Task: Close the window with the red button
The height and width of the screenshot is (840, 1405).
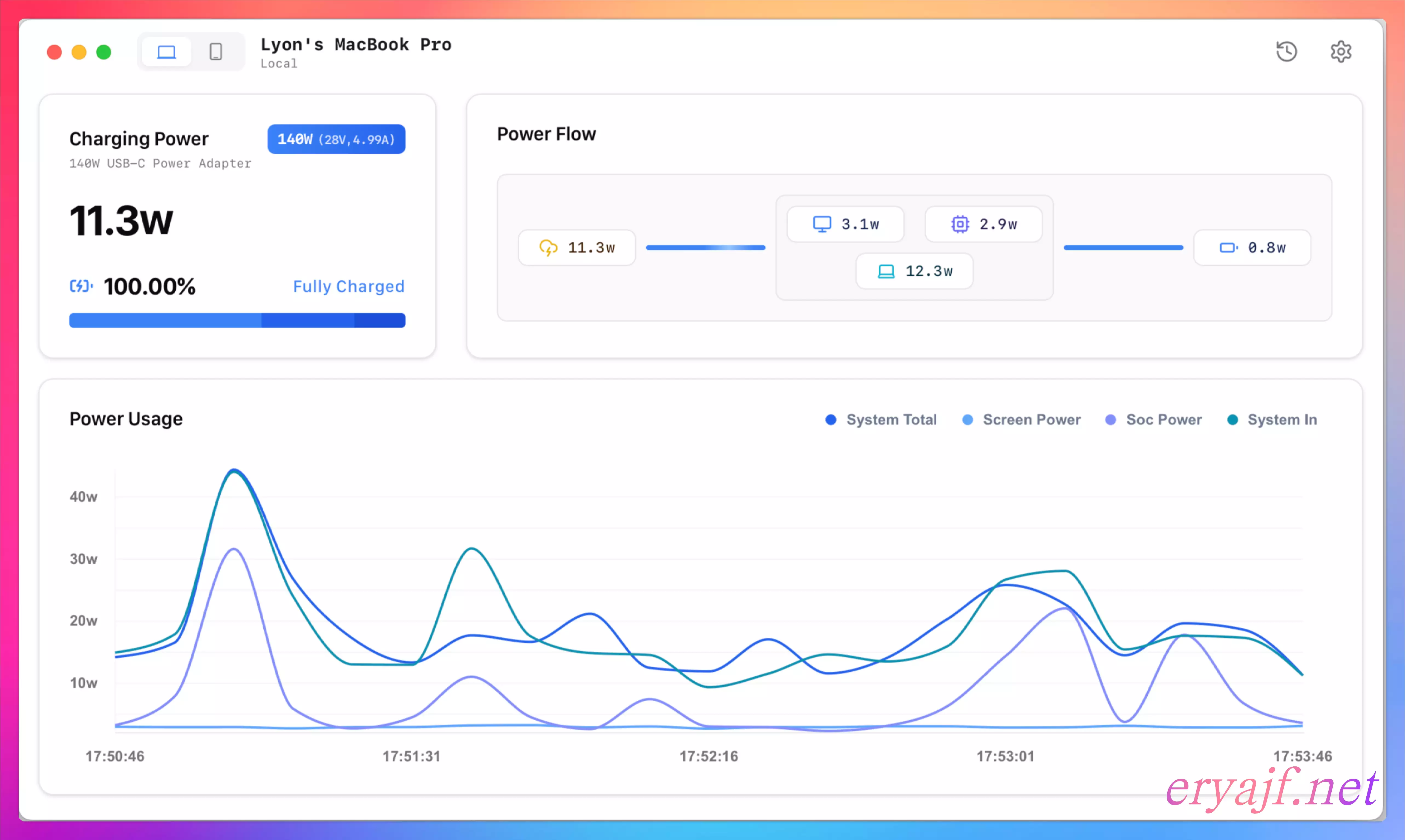Action: coord(54,52)
